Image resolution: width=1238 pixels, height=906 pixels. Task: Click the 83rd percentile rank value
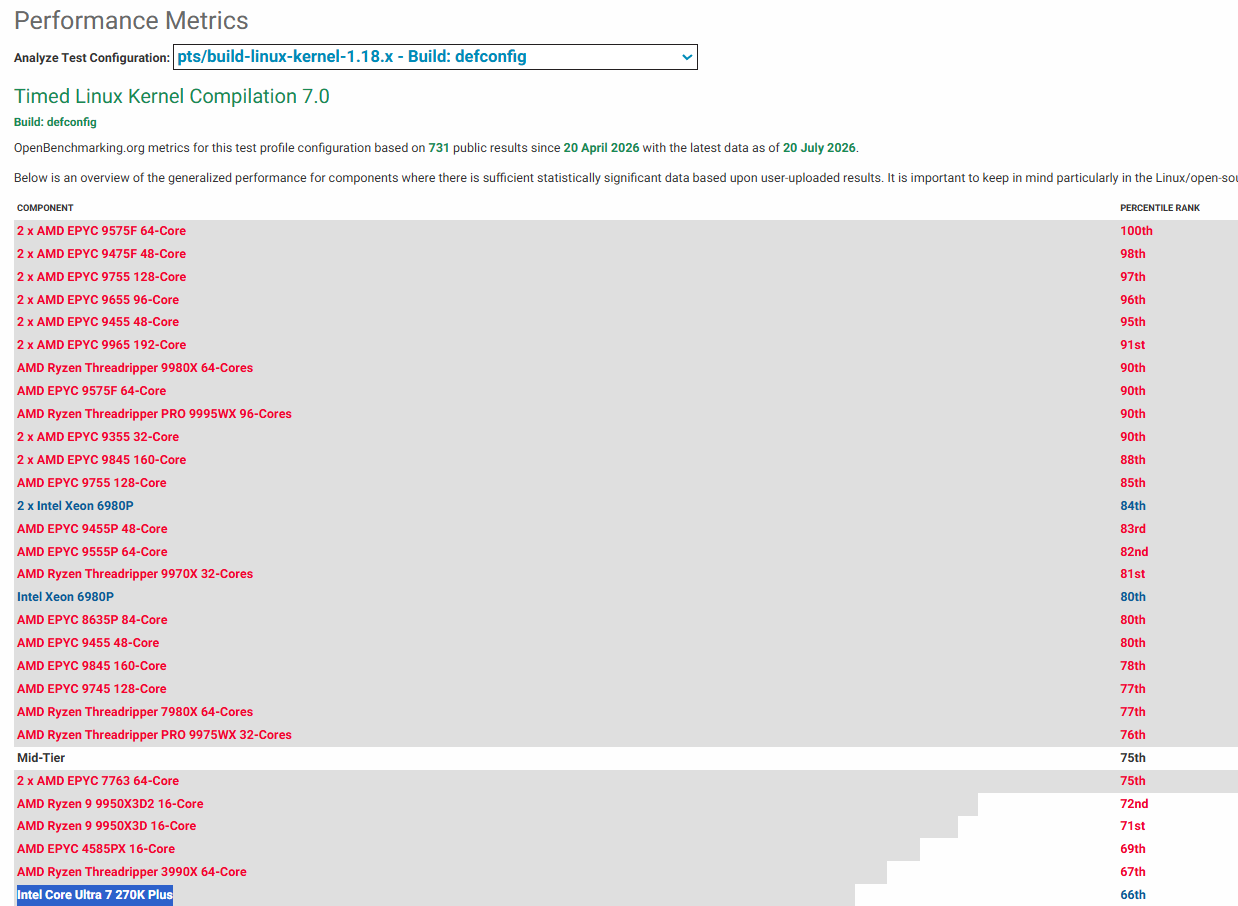click(x=1133, y=529)
